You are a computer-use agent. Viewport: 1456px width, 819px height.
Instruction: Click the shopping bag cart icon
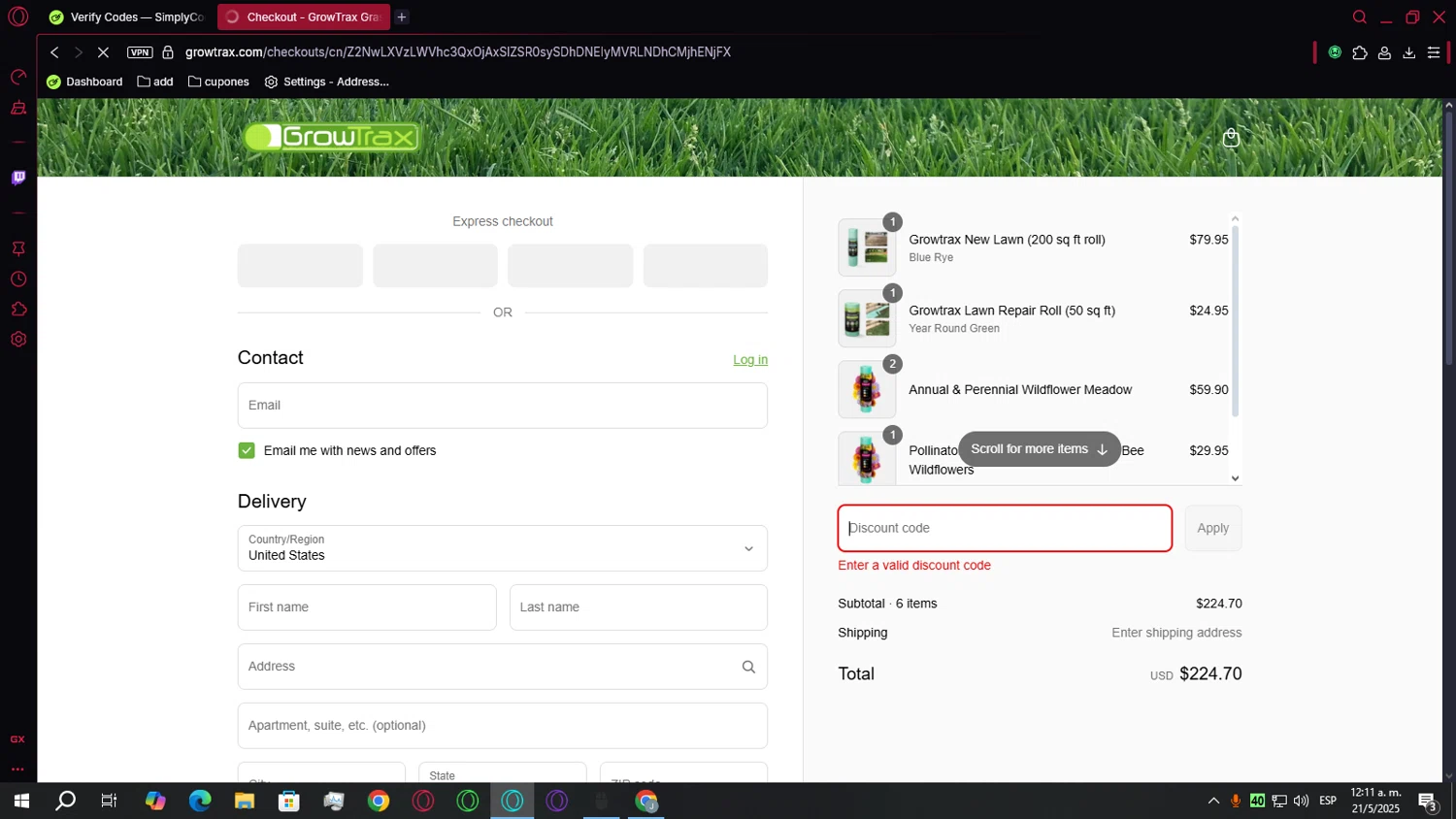[1231, 137]
